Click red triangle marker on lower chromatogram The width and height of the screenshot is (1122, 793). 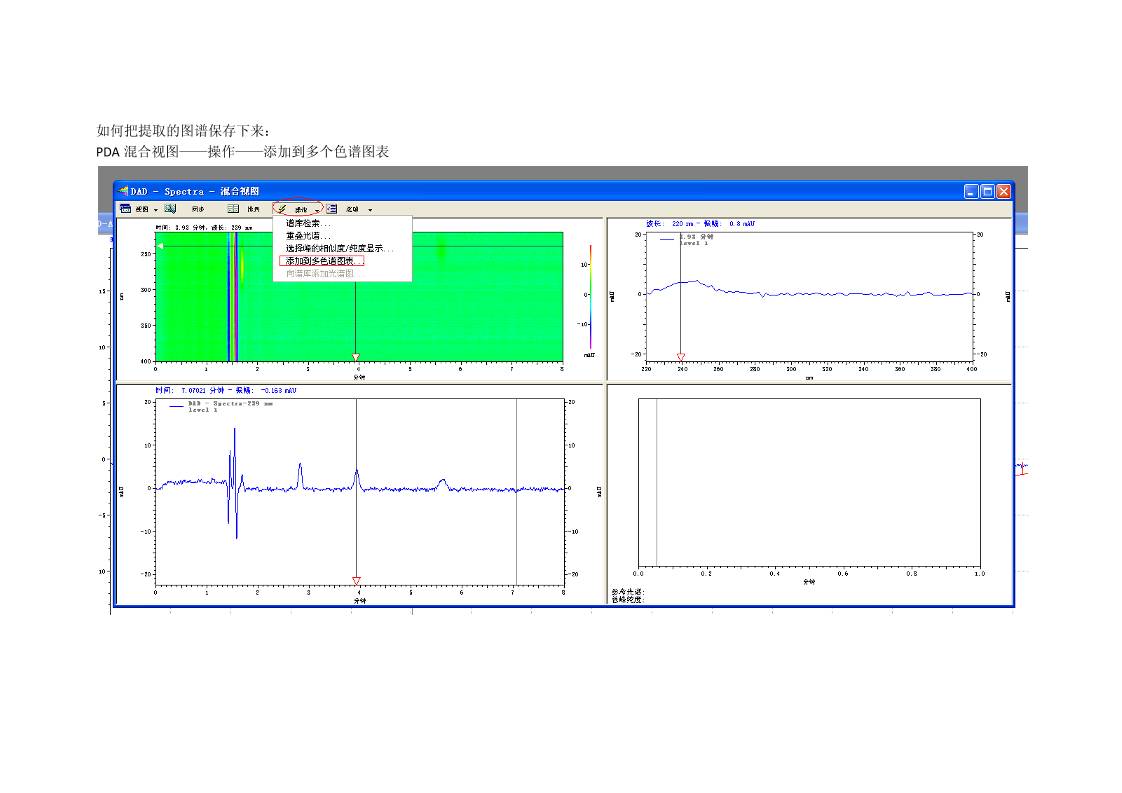click(x=356, y=580)
